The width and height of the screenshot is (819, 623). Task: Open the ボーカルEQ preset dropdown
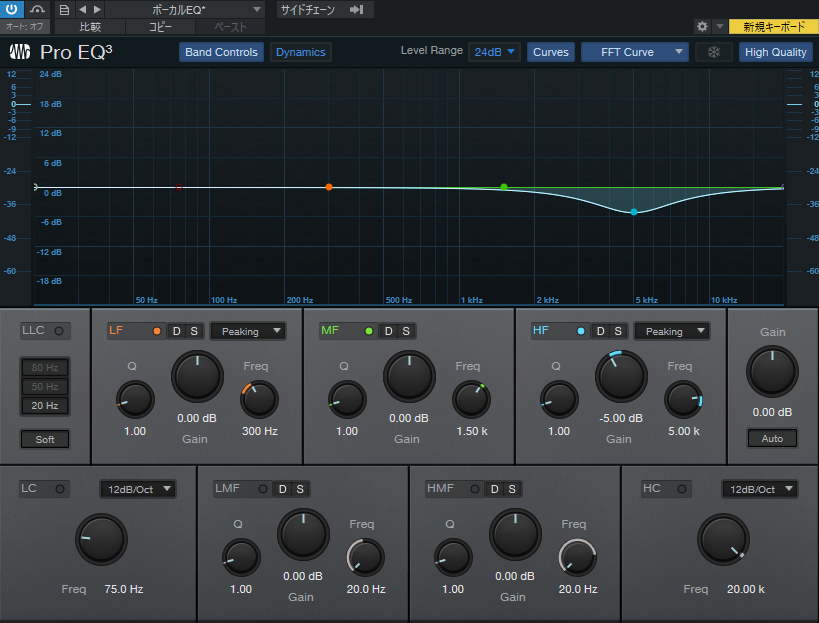[185, 9]
